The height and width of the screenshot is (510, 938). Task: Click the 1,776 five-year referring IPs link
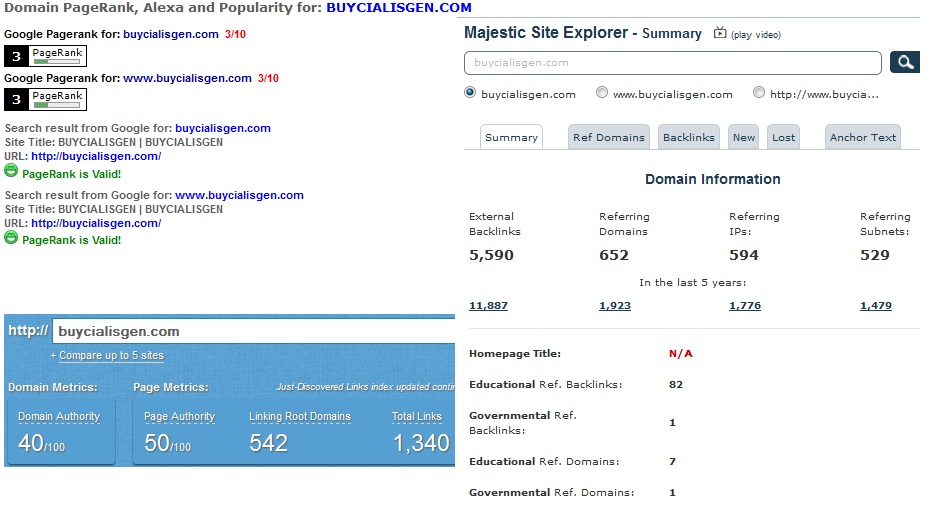pos(745,306)
